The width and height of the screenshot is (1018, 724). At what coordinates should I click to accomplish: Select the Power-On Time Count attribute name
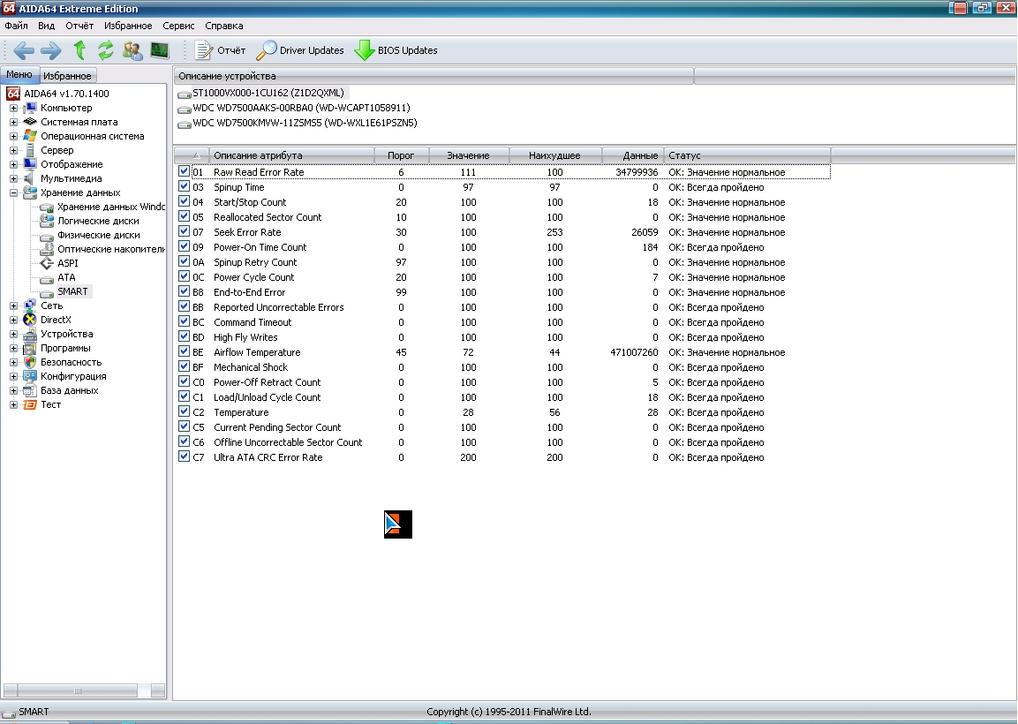tap(260, 247)
